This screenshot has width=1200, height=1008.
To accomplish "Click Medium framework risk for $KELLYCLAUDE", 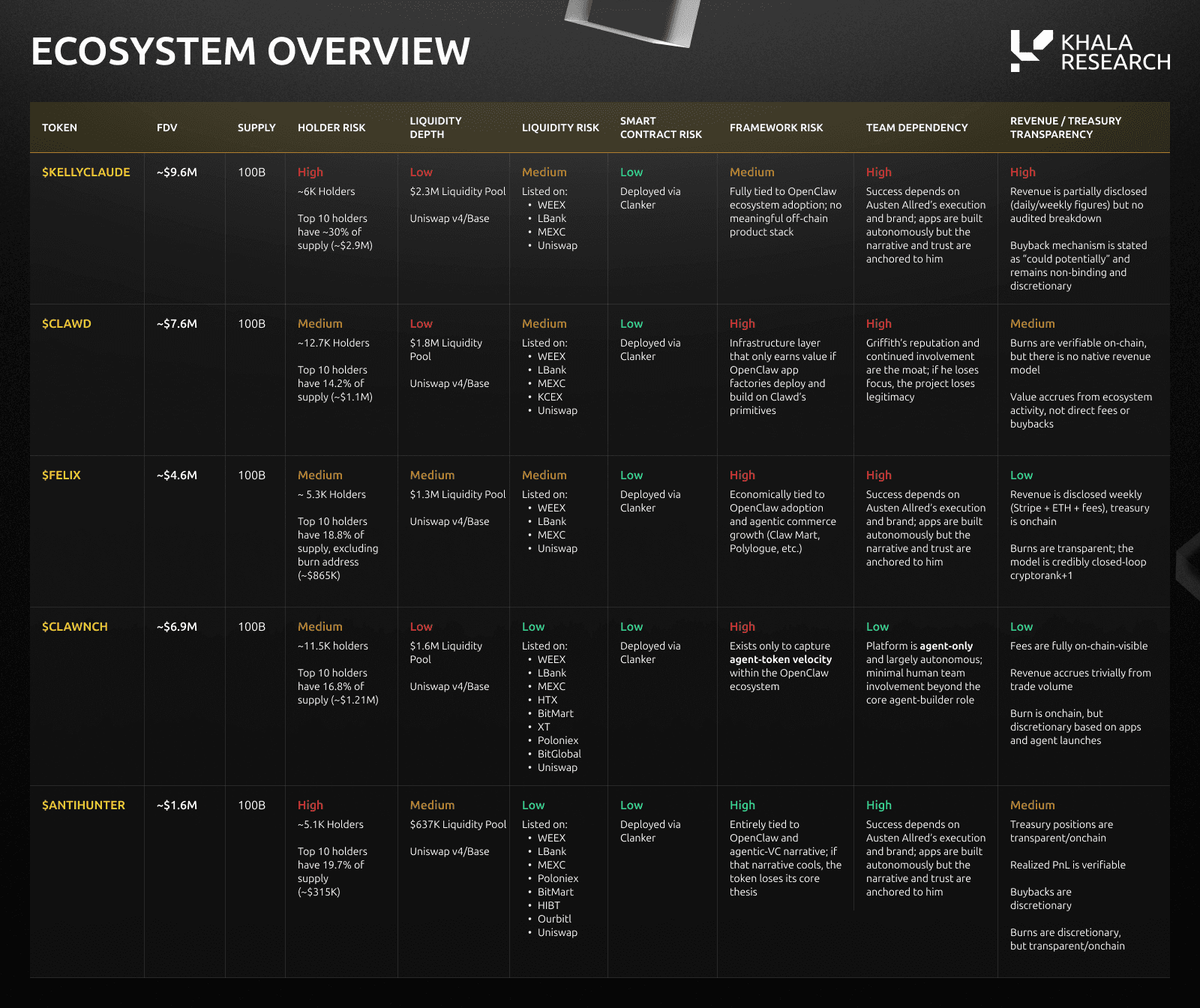I will [752, 172].
